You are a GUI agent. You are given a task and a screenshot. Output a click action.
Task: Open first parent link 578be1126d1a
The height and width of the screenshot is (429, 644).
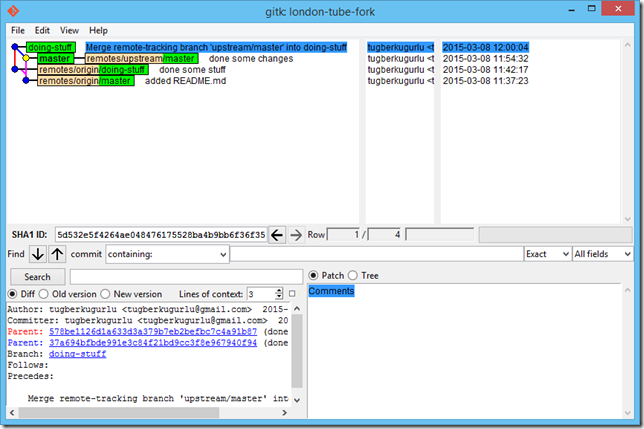click(x=153, y=331)
